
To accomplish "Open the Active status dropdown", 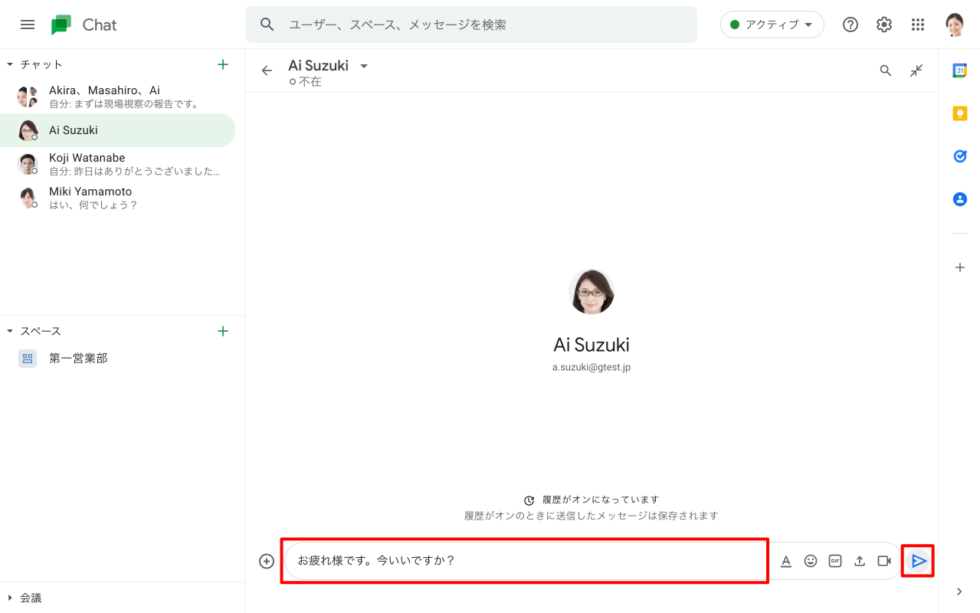I will click(x=771, y=24).
